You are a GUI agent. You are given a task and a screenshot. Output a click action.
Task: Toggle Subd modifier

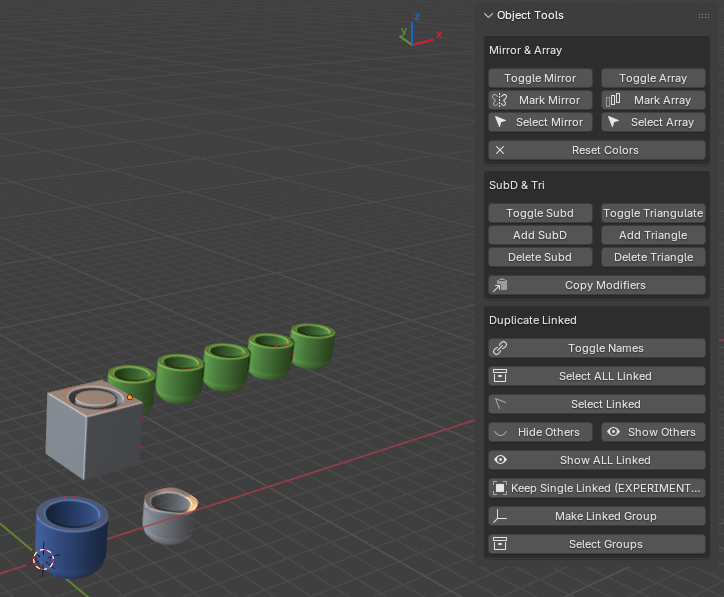[x=540, y=213]
